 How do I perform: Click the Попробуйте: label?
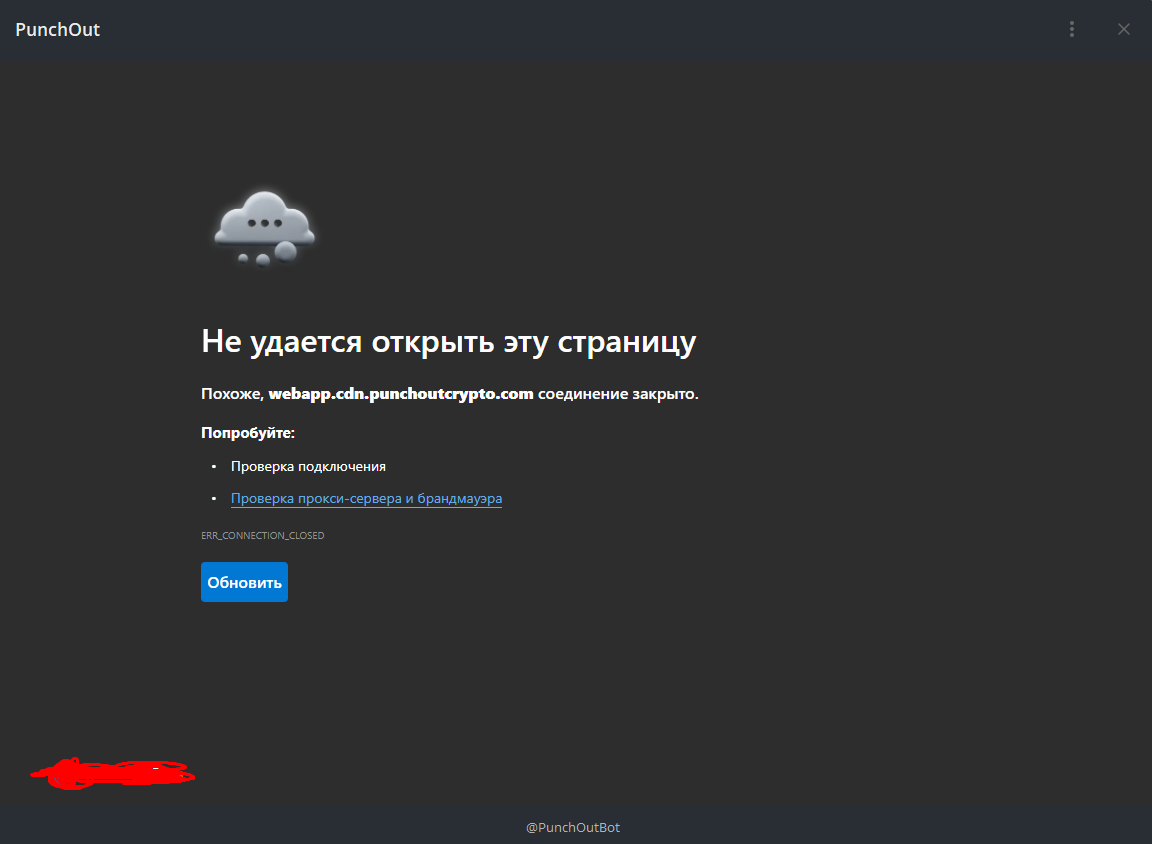248,433
